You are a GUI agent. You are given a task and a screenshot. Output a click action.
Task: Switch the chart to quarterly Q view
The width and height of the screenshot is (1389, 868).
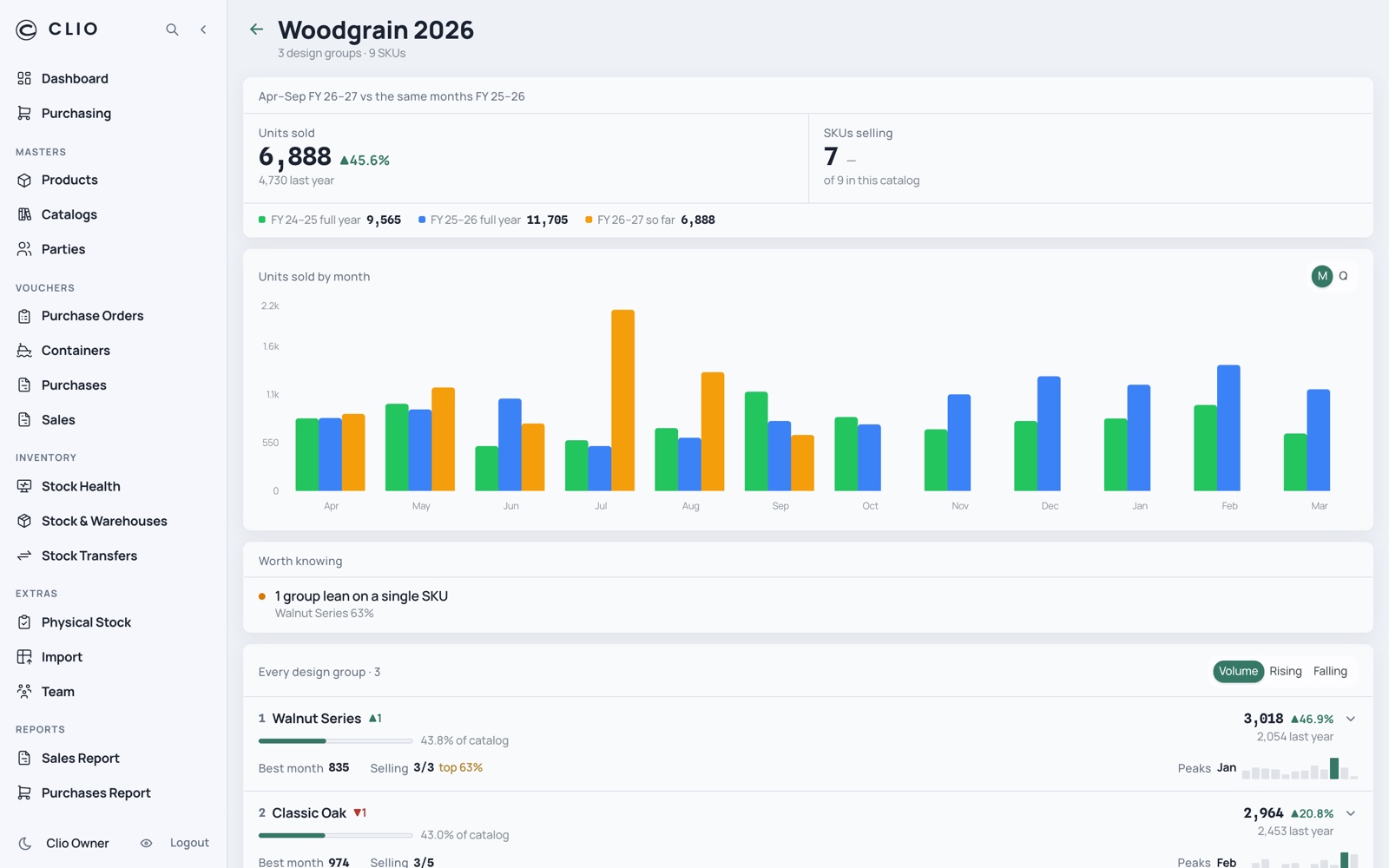[x=1343, y=276]
